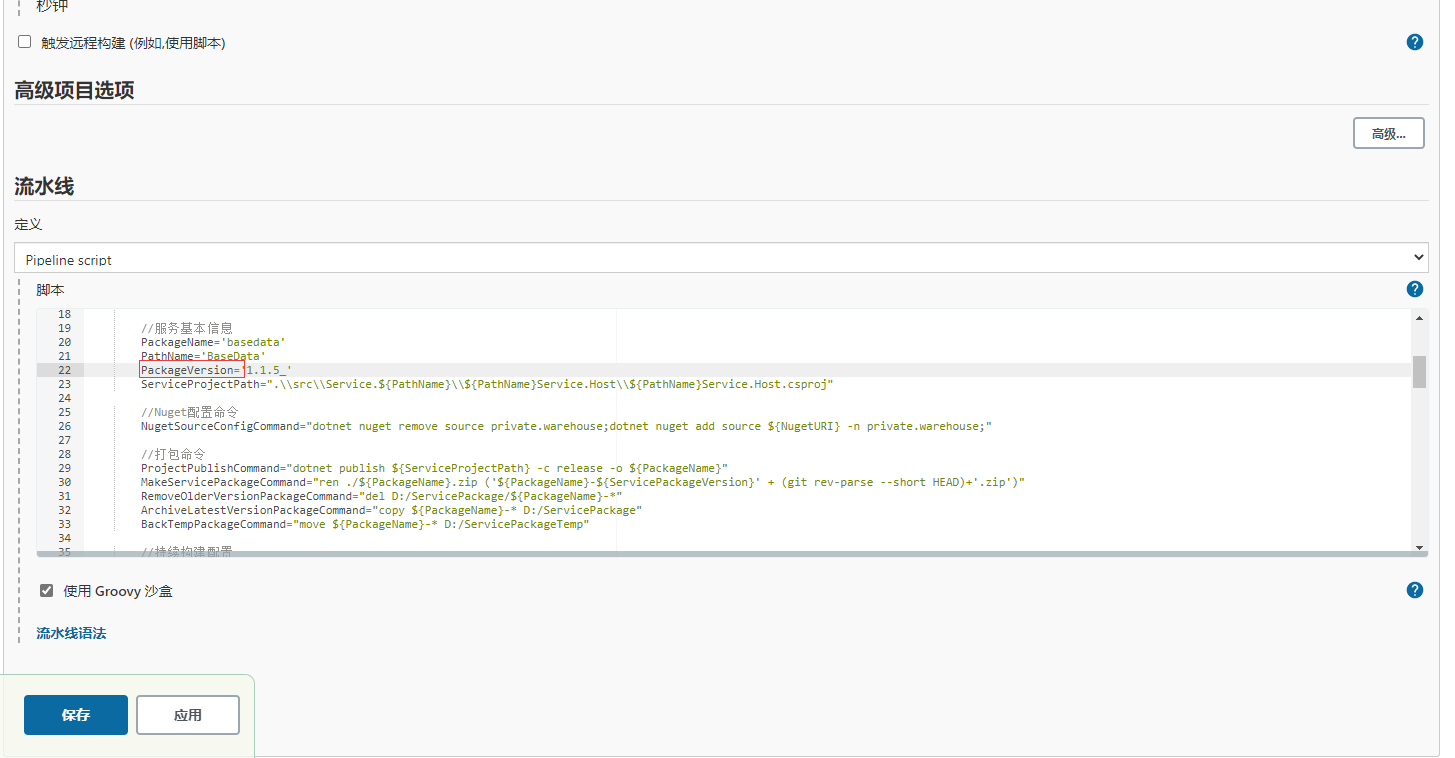
Task: Click 保存 to save the configuration
Action: pos(75,714)
